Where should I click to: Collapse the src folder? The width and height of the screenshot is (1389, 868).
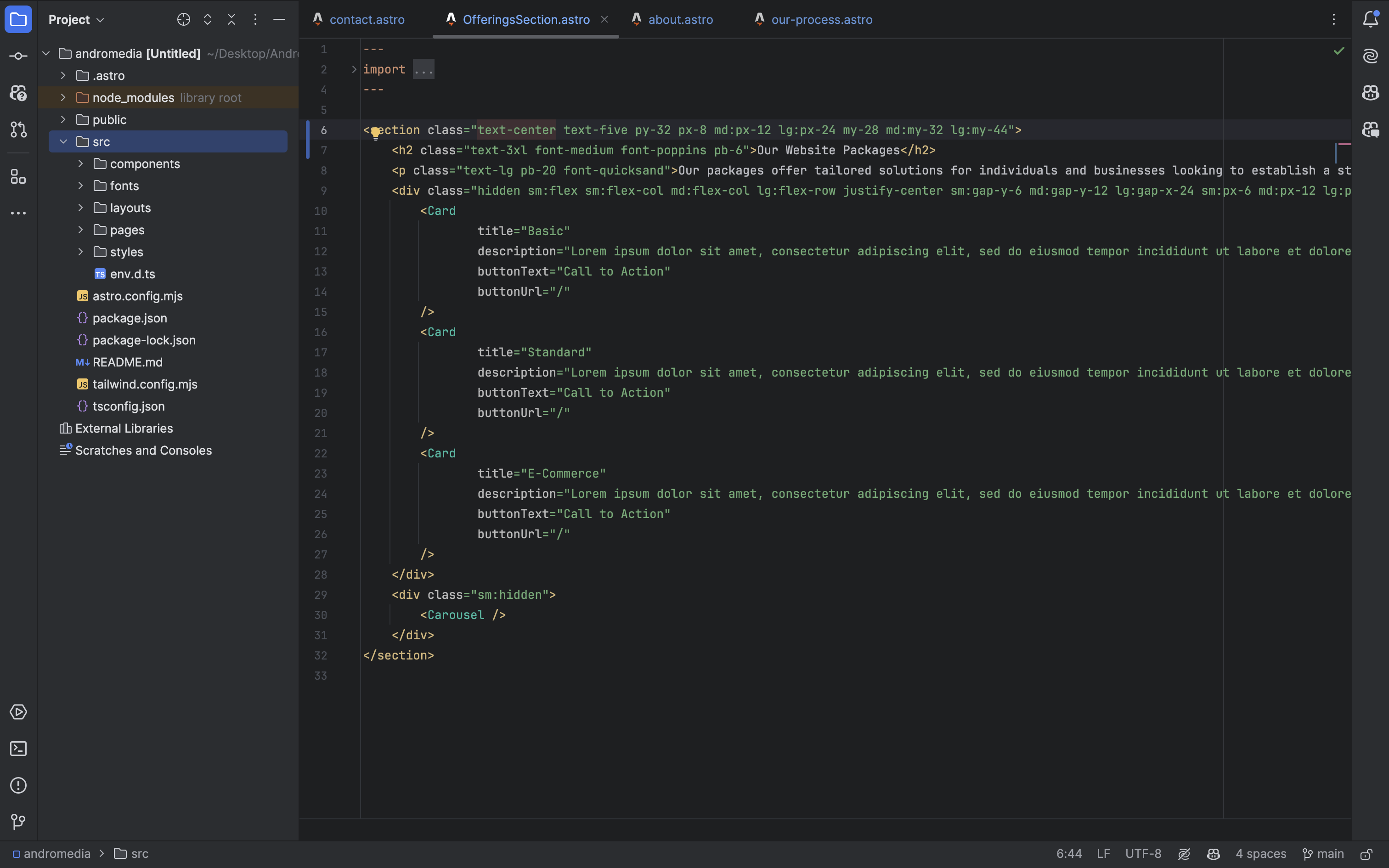63,142
